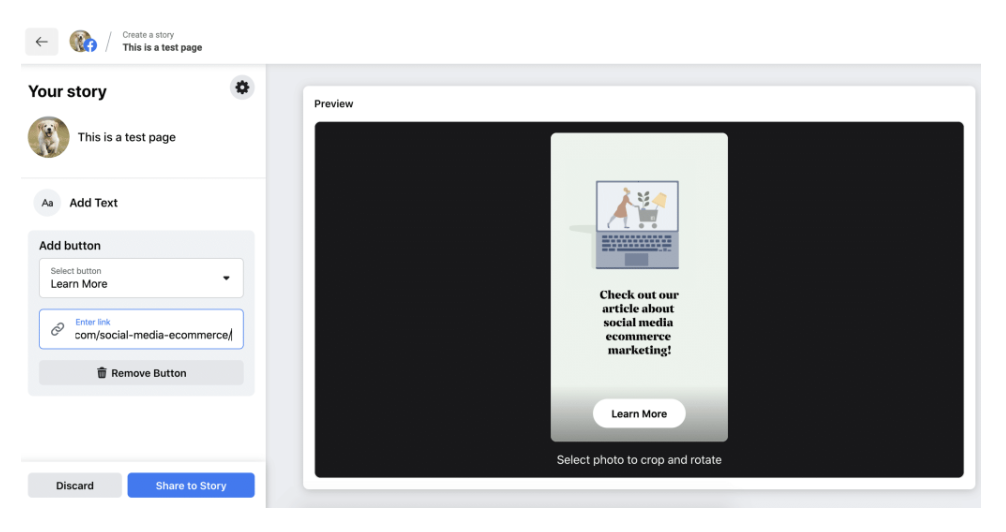
Task: Discard the story
Action: (x=74, y=485)
